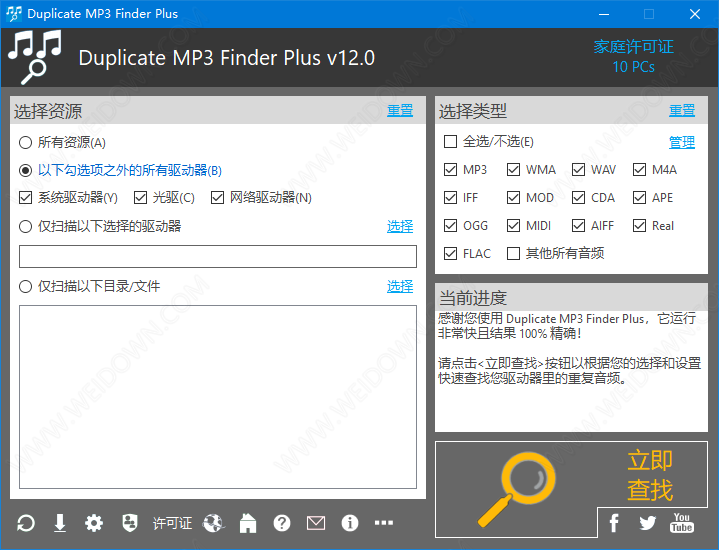Click 重置 link in 选择类型 header
This screenshot has width=719, height=550.
pyautogui.click(x=682, y=111)
